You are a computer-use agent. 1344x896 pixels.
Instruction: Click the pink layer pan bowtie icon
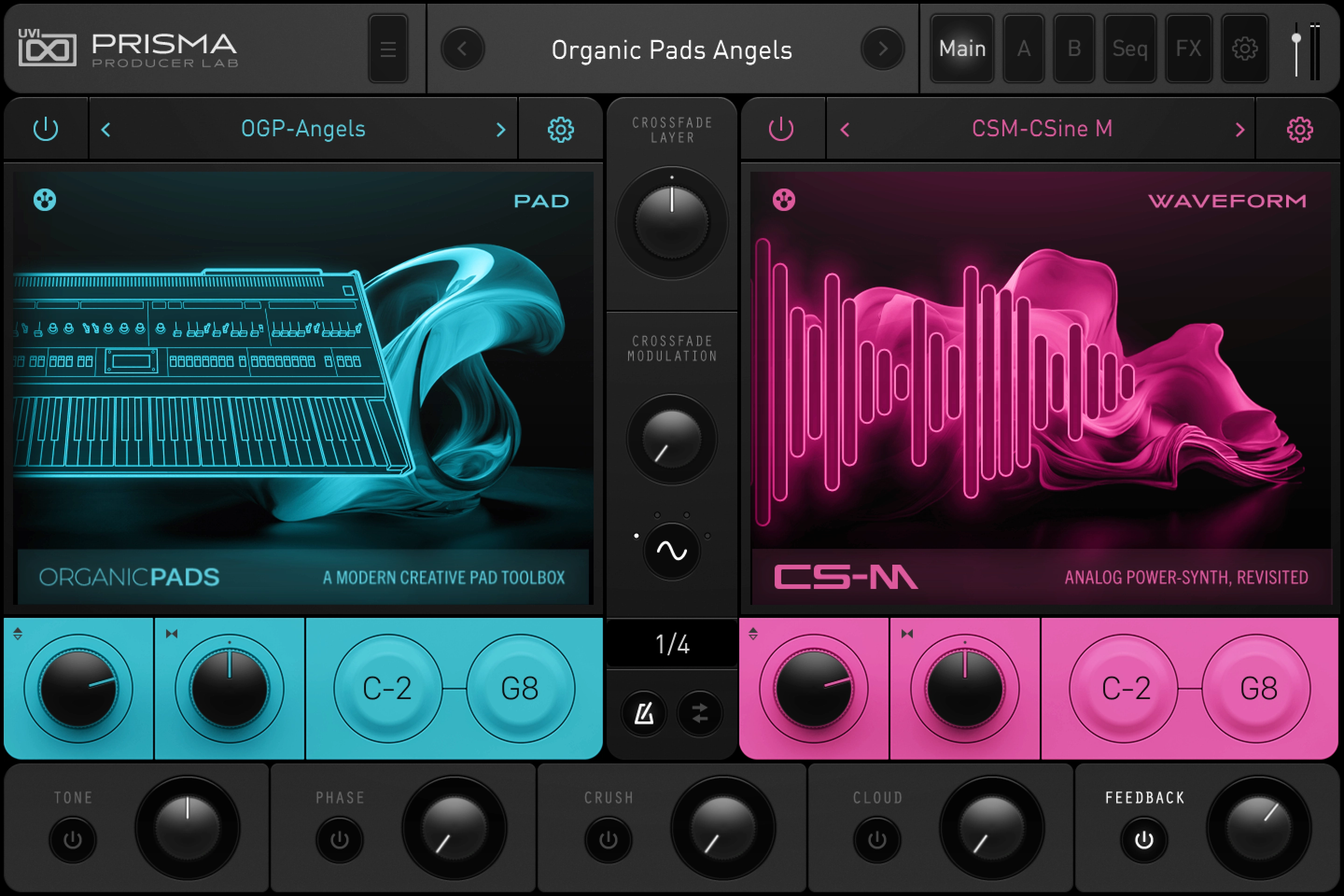907,634
